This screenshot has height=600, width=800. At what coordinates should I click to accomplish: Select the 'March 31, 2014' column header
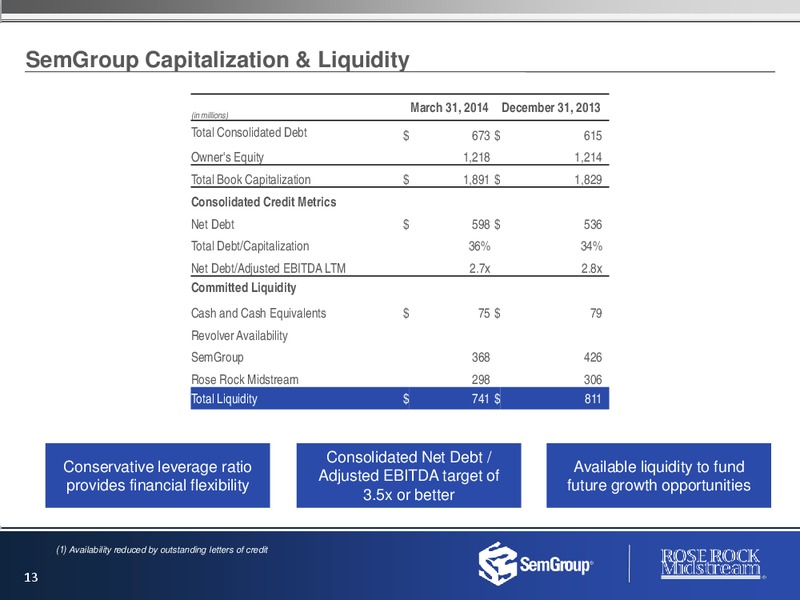click(x=449, y=108)
